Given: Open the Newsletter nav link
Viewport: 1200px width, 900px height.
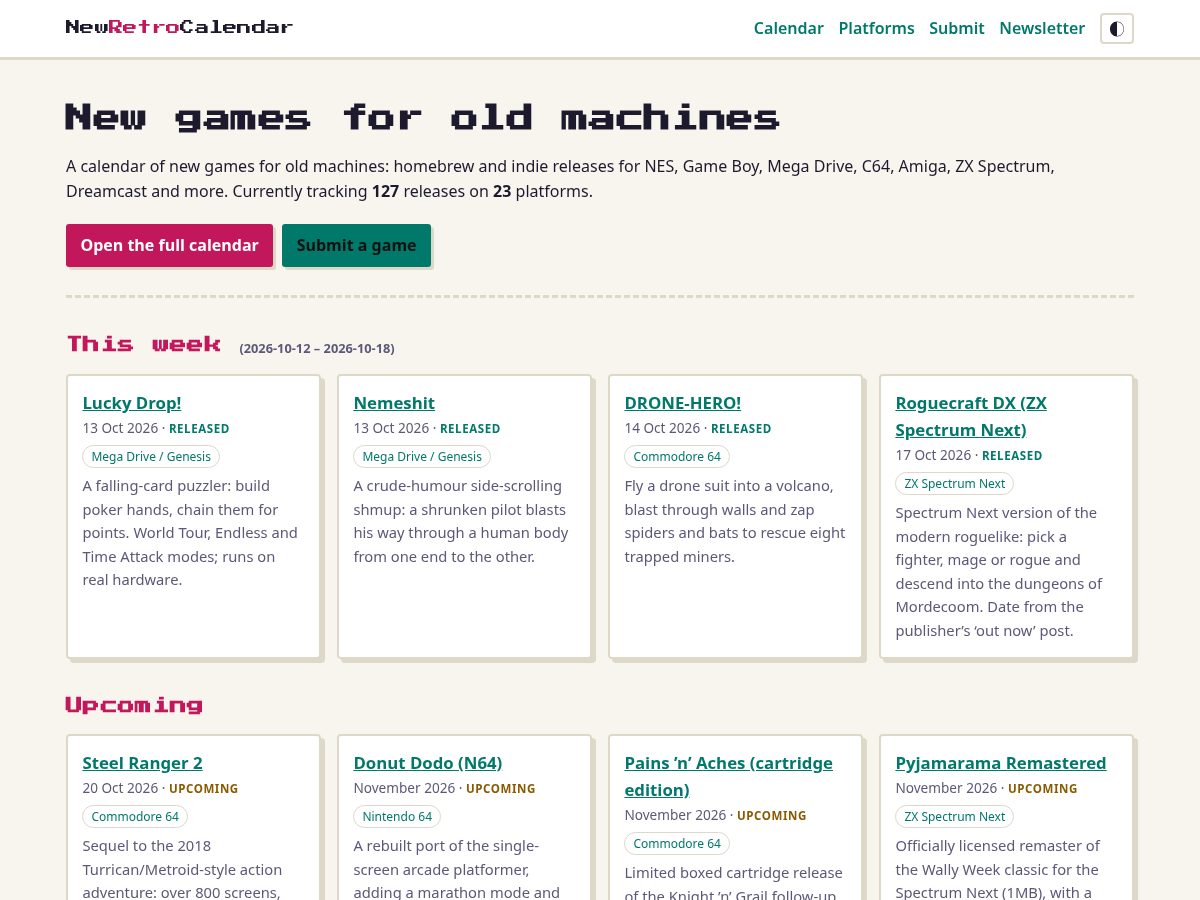Looking at the screenshot, I should tap(1042, 28).
